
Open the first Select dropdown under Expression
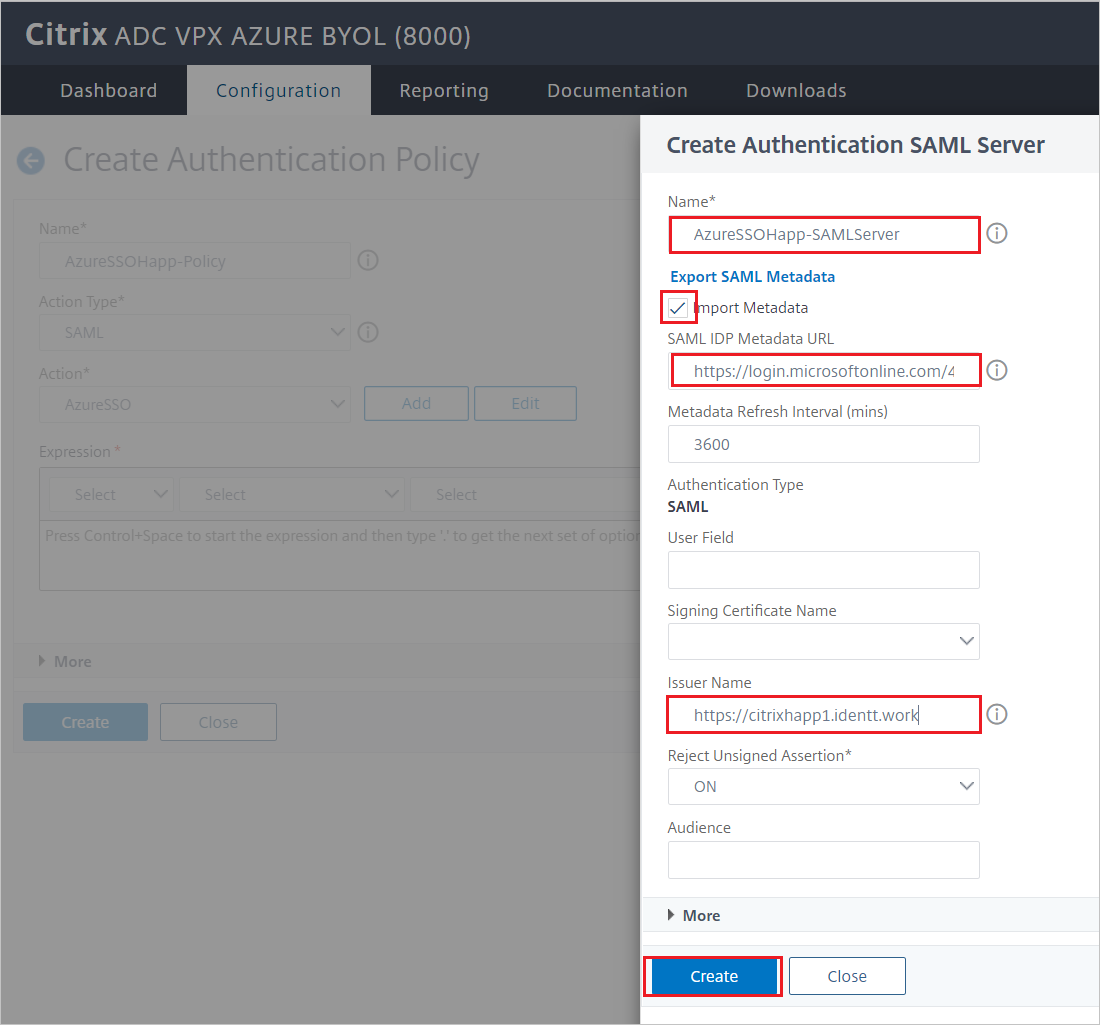110,494
